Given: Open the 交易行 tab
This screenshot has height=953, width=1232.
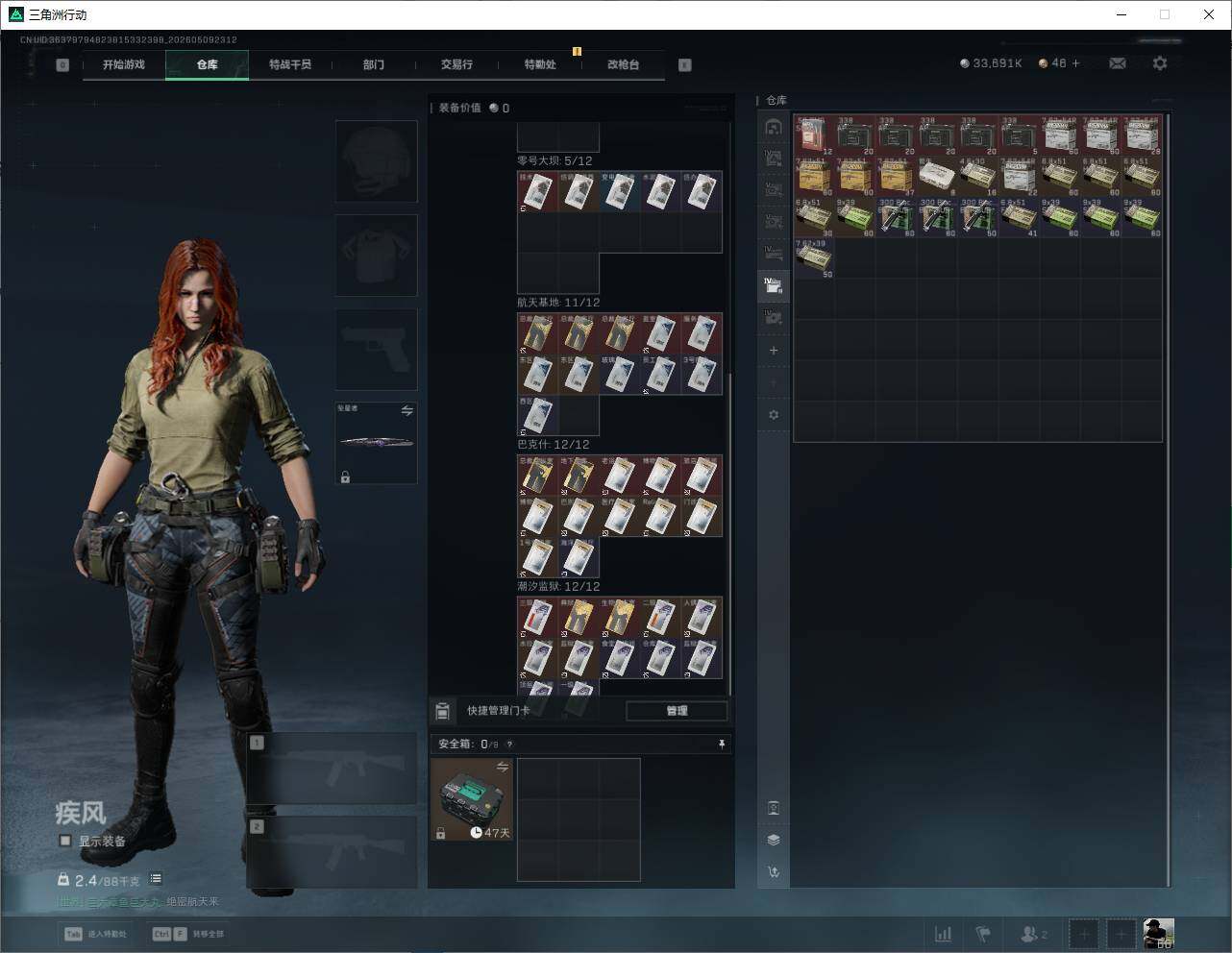Looking at the screenshot, I should click(456, 64).
